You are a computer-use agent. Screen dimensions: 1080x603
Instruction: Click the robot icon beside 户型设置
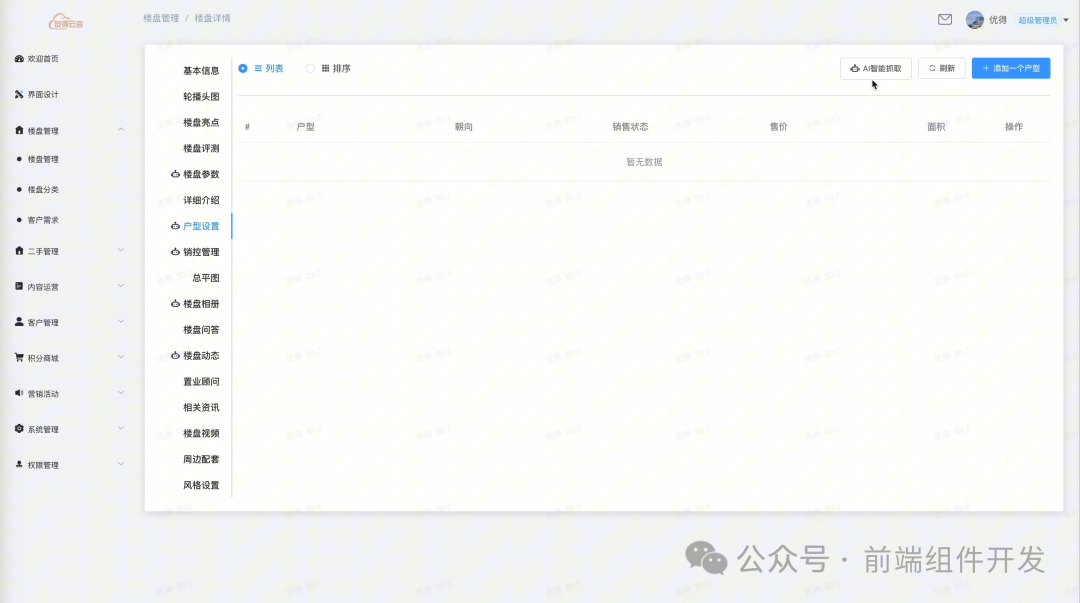(175, 225)
